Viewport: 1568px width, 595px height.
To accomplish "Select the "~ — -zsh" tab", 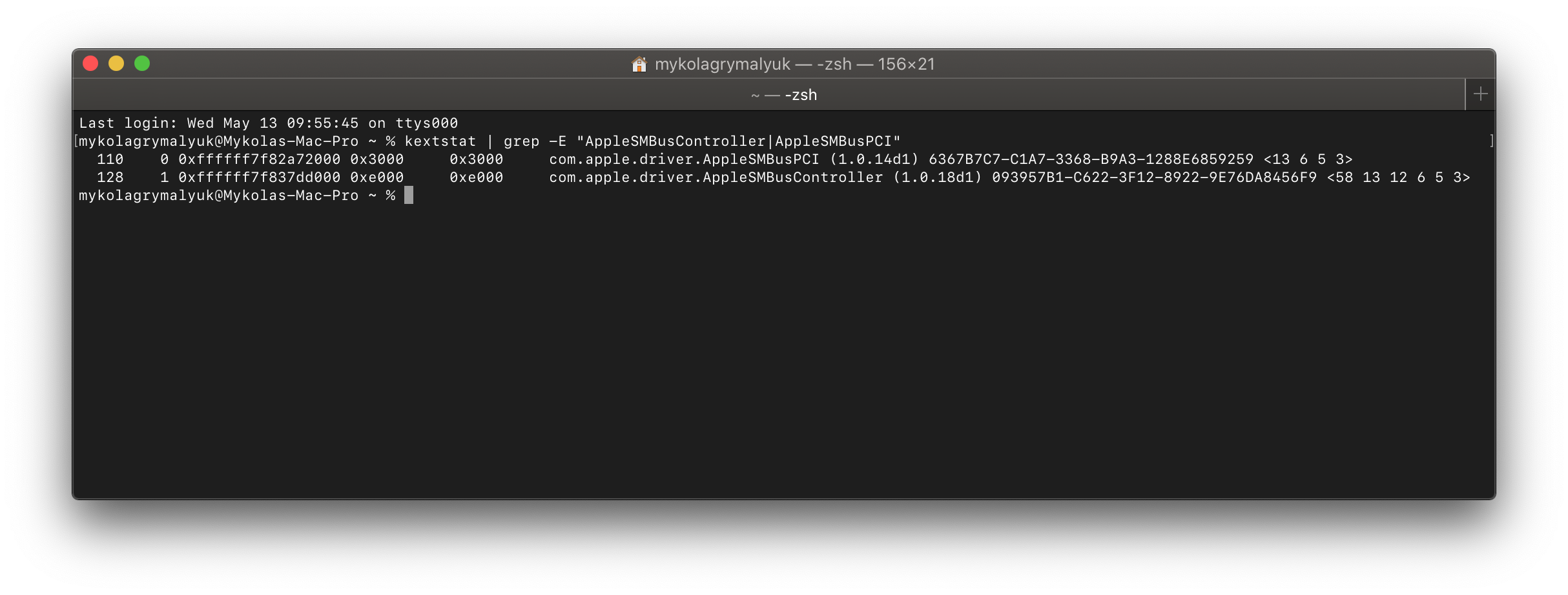I will (784, 95).
